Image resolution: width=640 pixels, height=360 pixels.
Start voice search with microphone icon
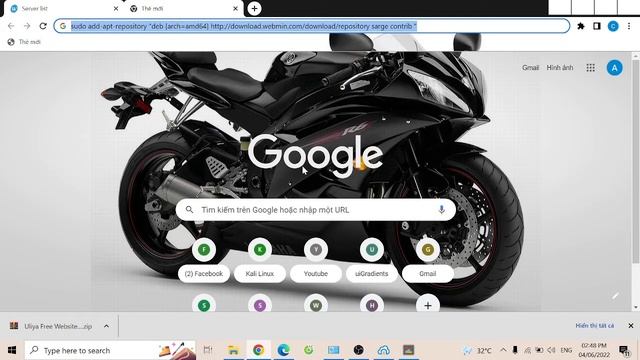coord(441,210)
